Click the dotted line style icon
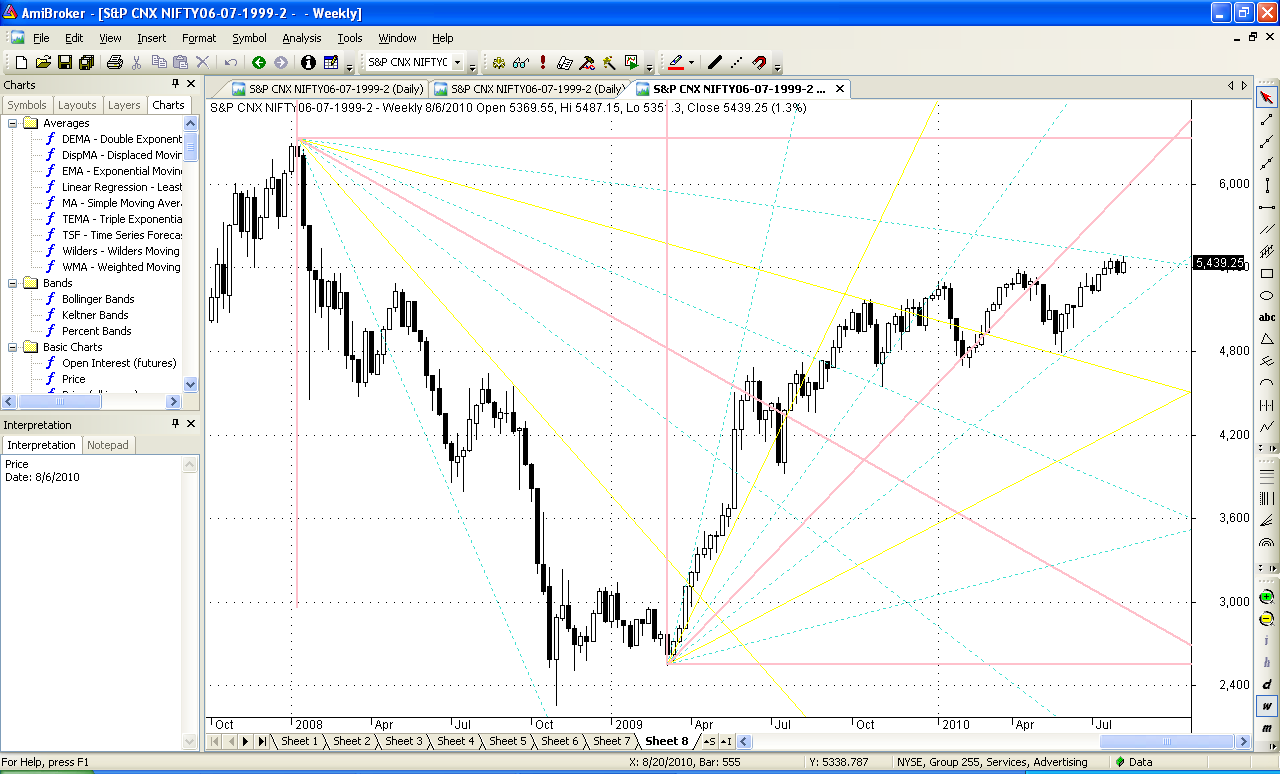Image resolution: width=1280 pixels, height=774 pixels. click(737, 62)
